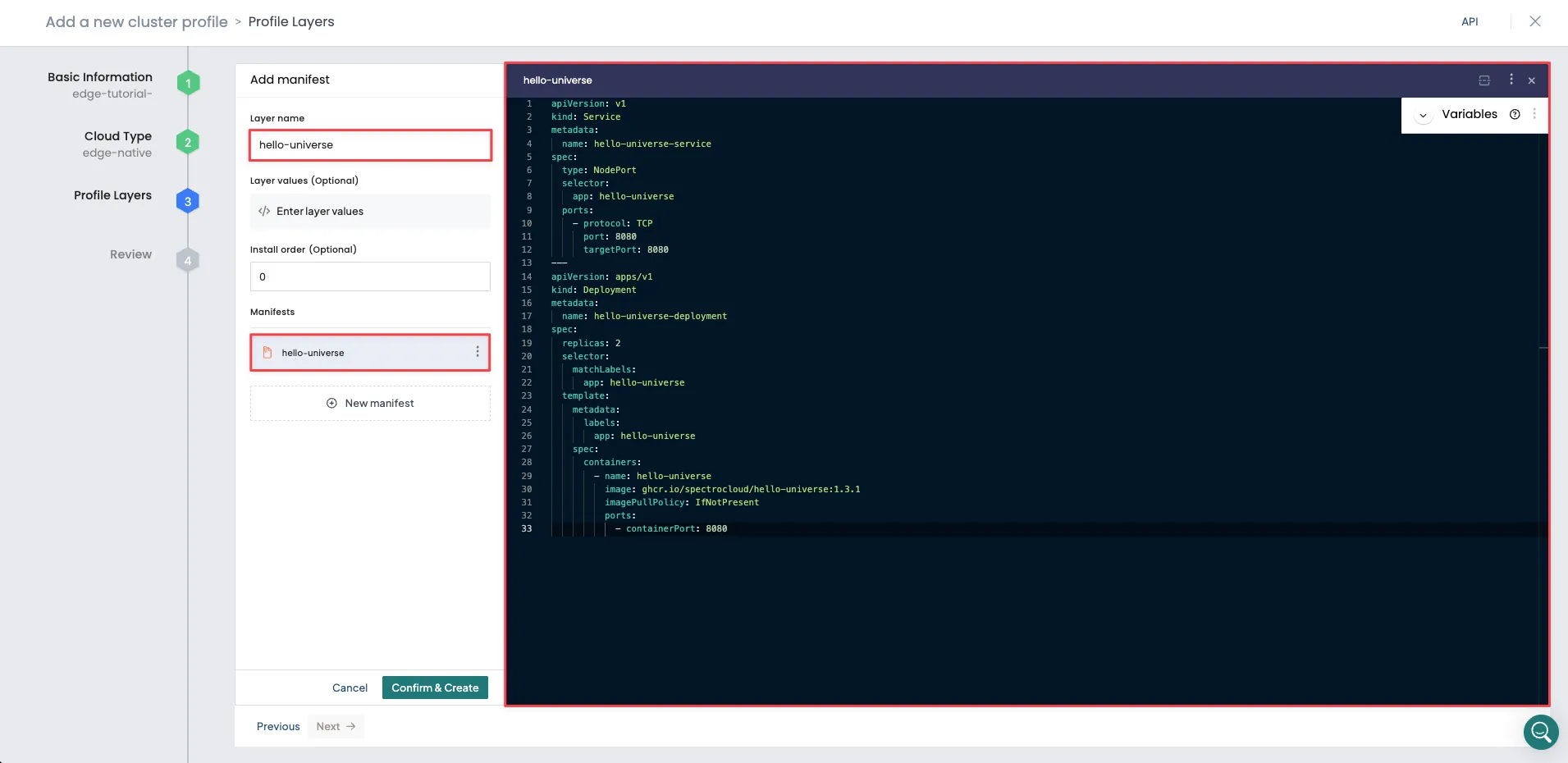Close the hello-universe editor pane
Viewport: 1568px width, 763px height.
click(x=1533, y=80)
